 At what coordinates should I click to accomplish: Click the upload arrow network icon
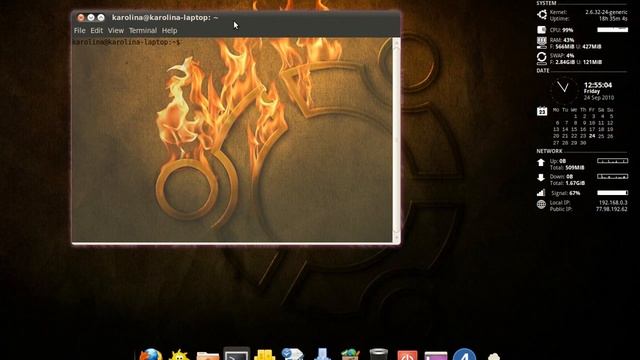click(541, 162)
